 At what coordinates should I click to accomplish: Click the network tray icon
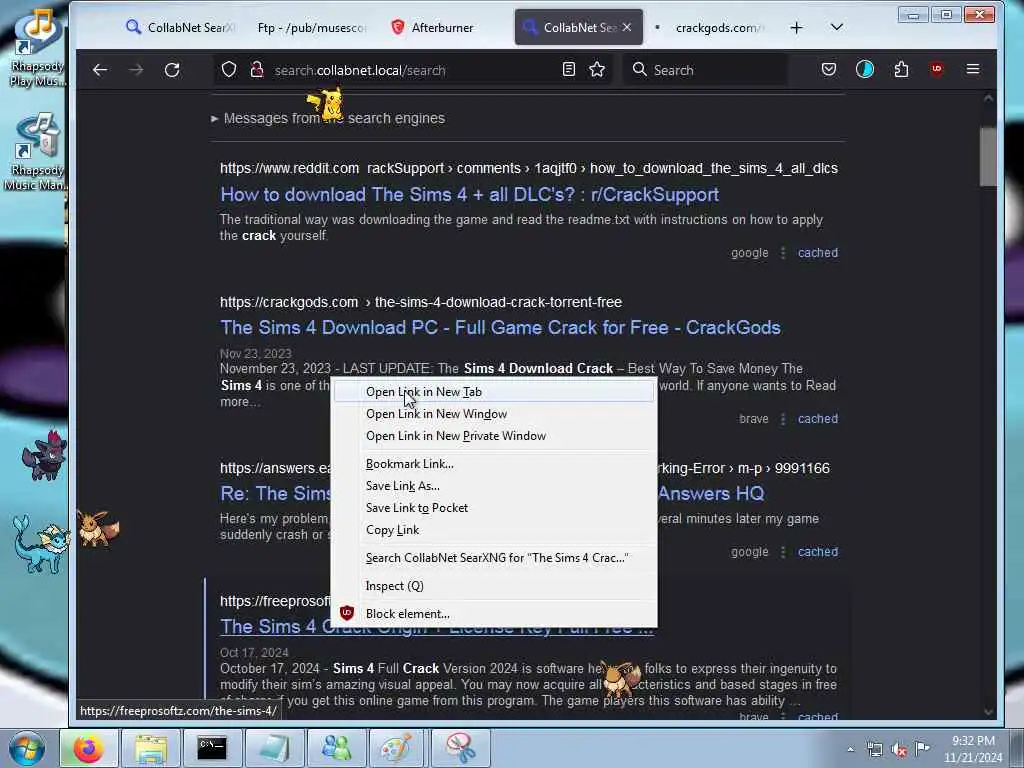(874, 749)
